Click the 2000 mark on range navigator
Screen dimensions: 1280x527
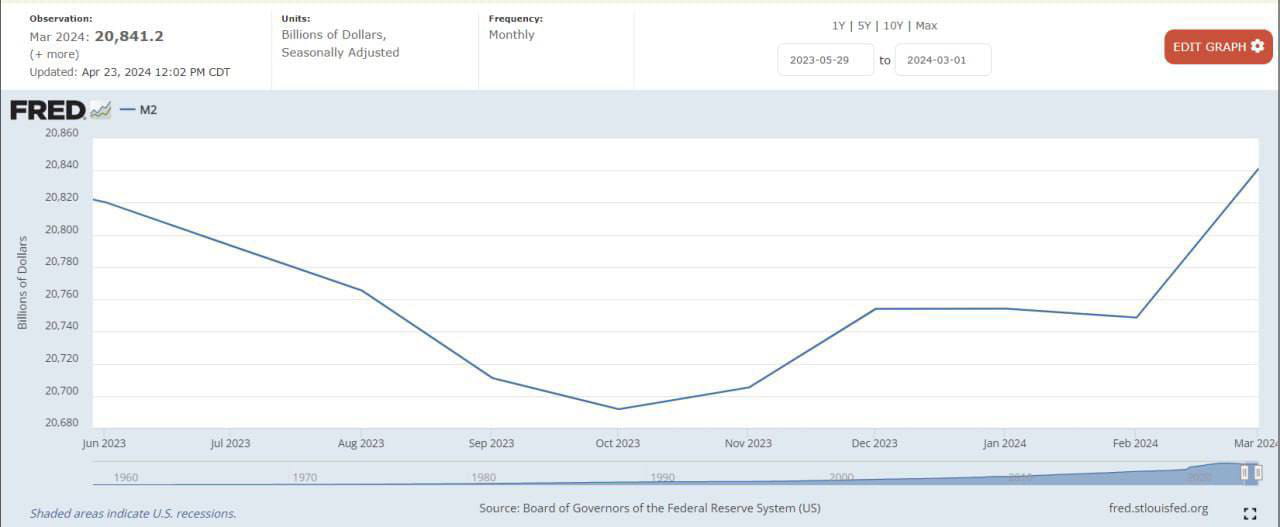click(x=841, y=477)
